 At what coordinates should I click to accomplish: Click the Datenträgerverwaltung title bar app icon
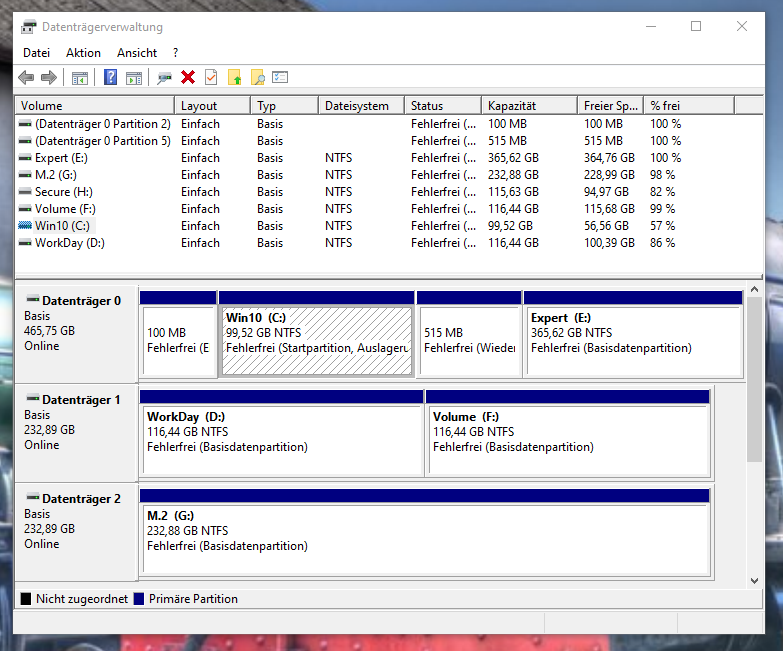(28, 27)
